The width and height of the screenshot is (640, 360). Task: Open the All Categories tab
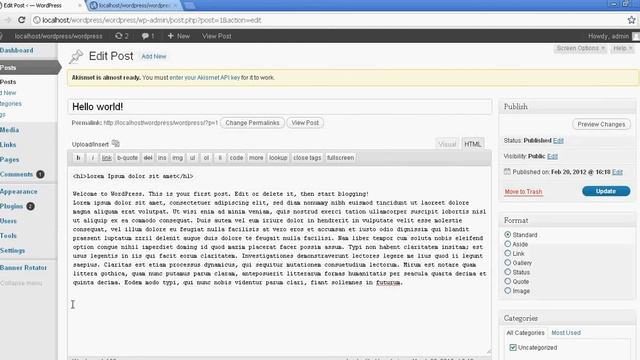(525, 333)
